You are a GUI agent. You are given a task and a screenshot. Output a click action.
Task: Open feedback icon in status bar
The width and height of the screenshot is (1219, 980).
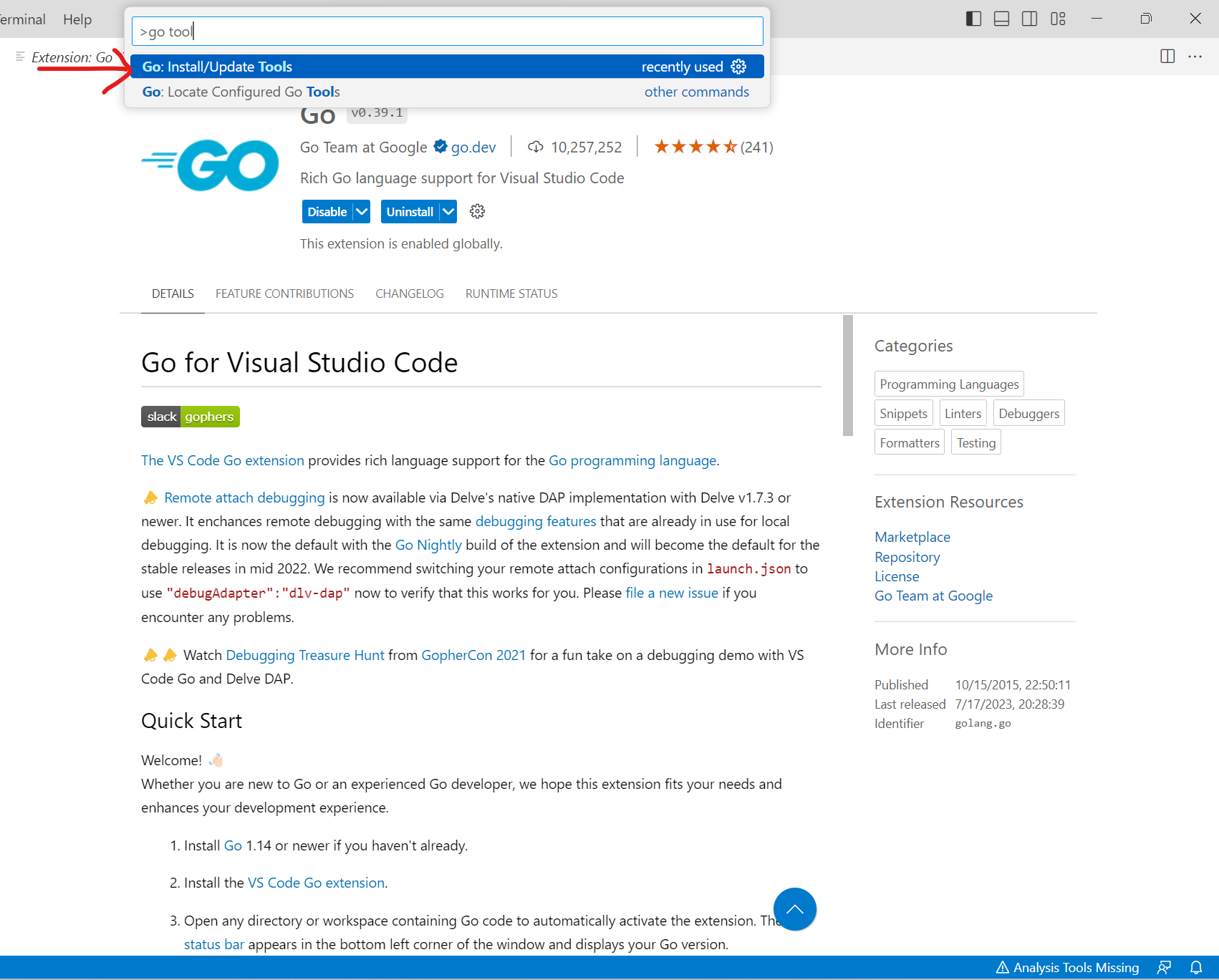tap(1165, 968)
